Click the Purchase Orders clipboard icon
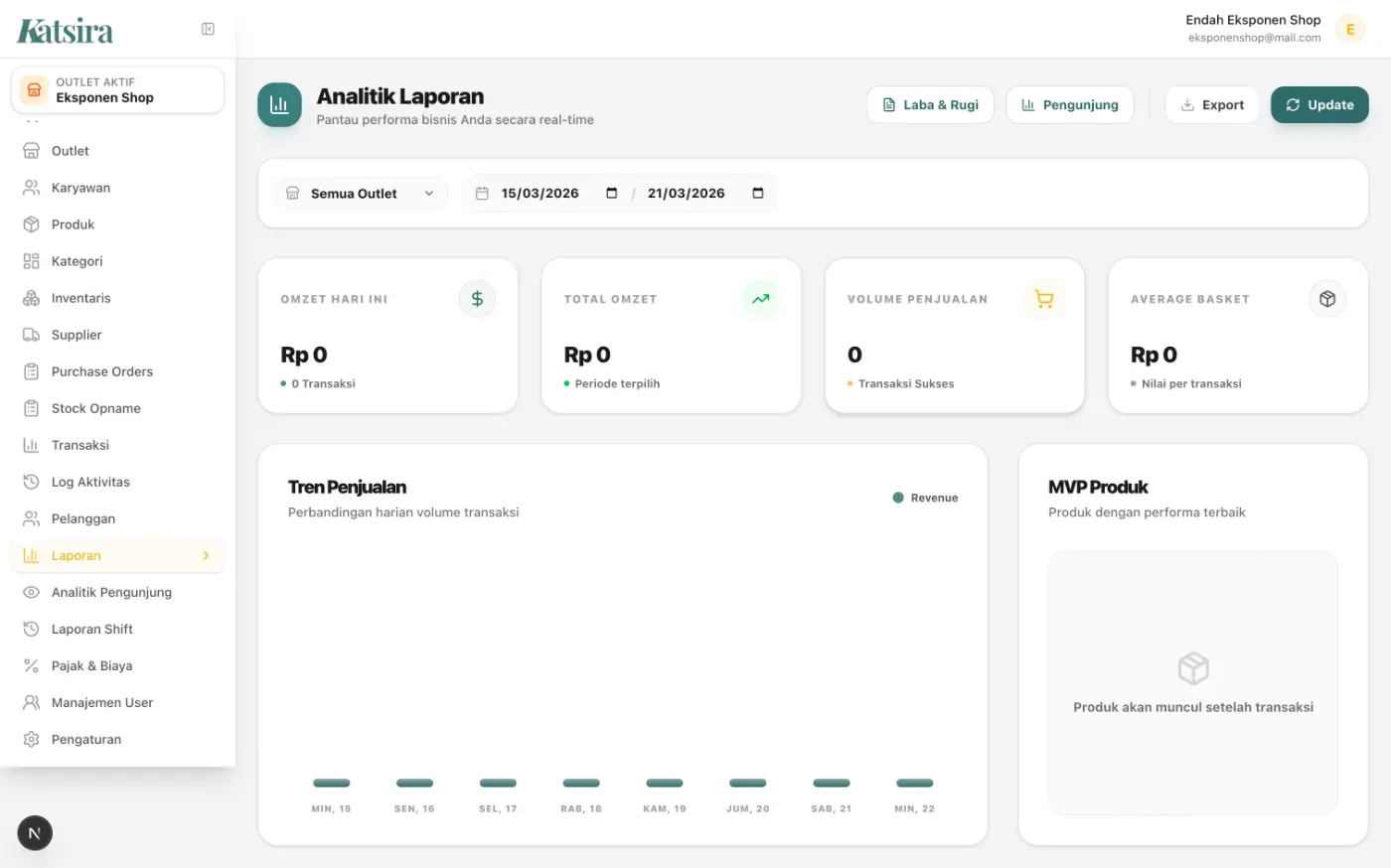 [31, 371]
